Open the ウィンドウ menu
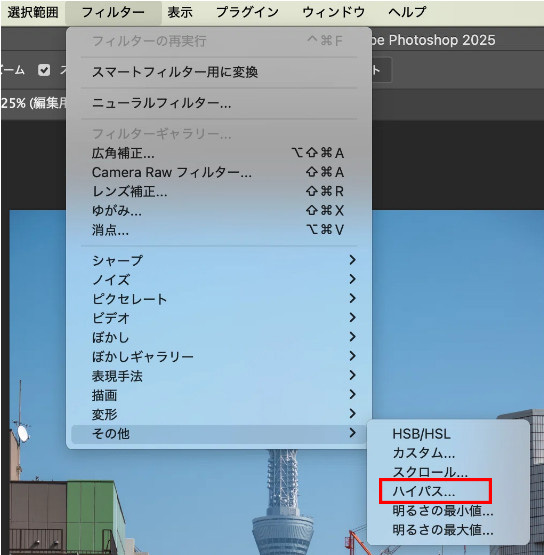 pyautogui.click(x=334, y=12)
